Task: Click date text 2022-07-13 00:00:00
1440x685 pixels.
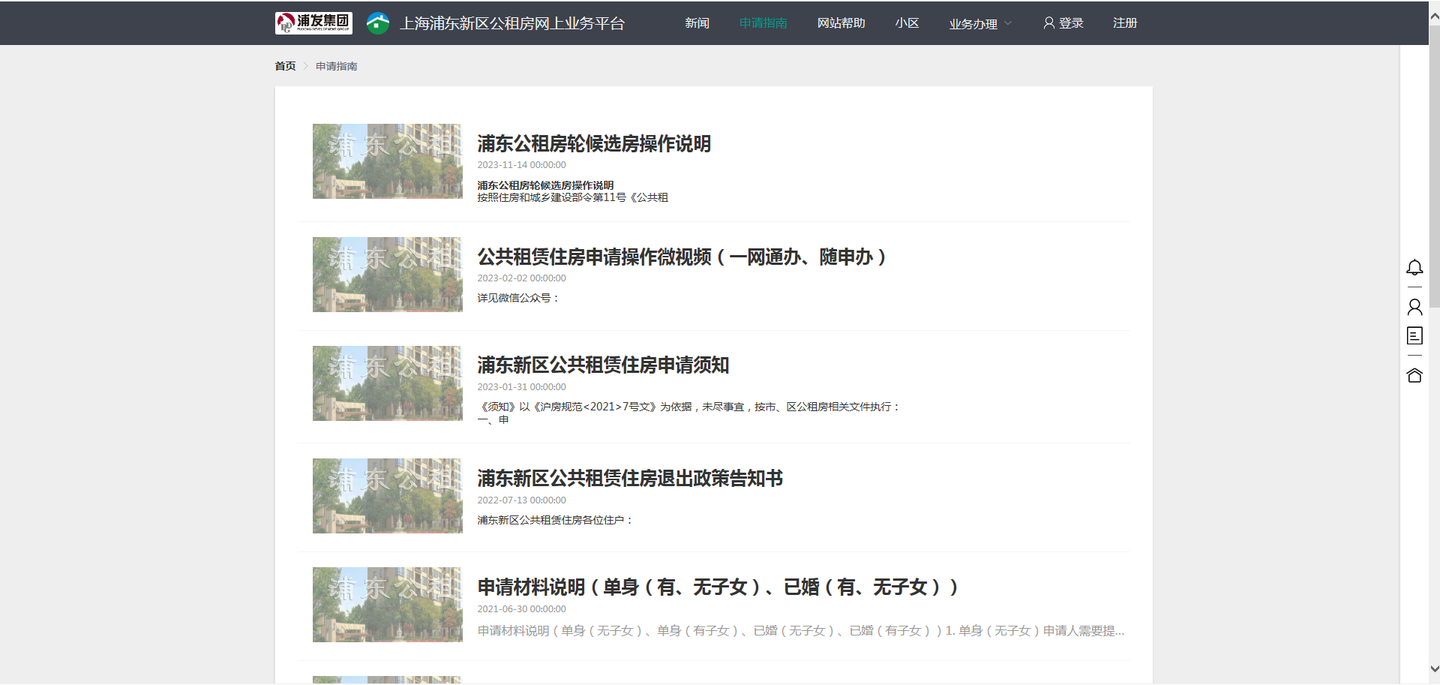Action: (x=521, y=500)
